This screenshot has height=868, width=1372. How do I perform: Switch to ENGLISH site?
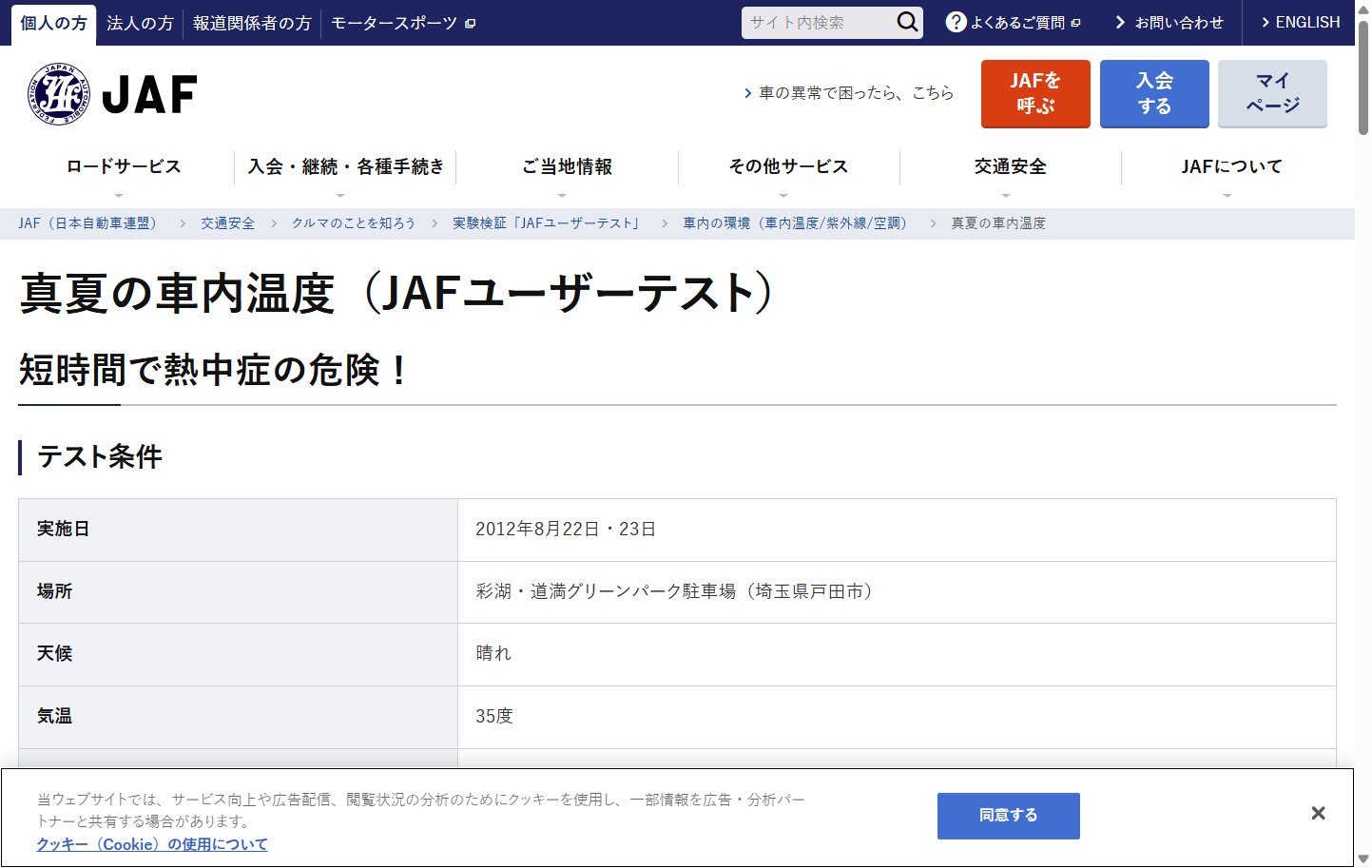(x=1300, y=22)
